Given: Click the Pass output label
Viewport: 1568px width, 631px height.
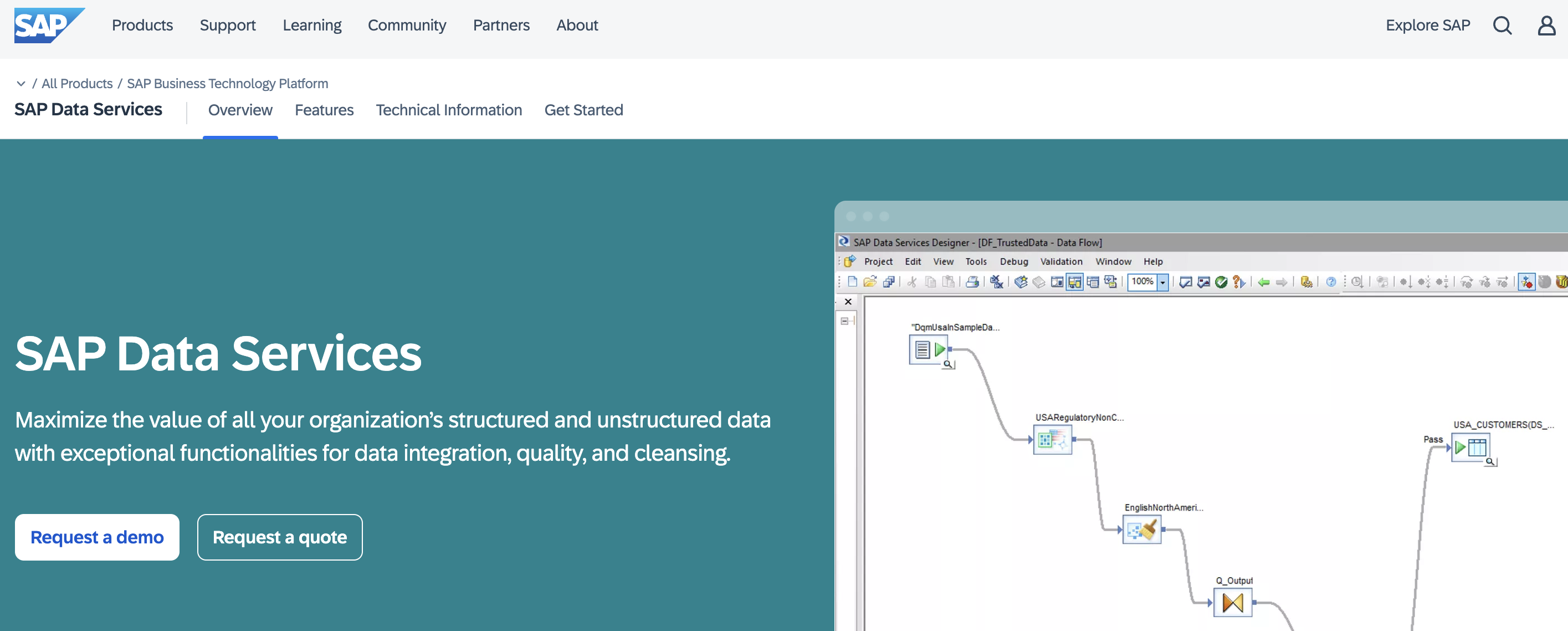Looking at the screenshot, I should pyautogui.click(x=1433, y=439).
